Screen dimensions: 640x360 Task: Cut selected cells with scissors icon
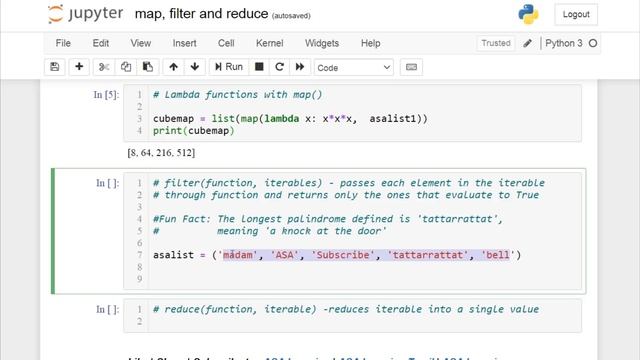[104, 67]
